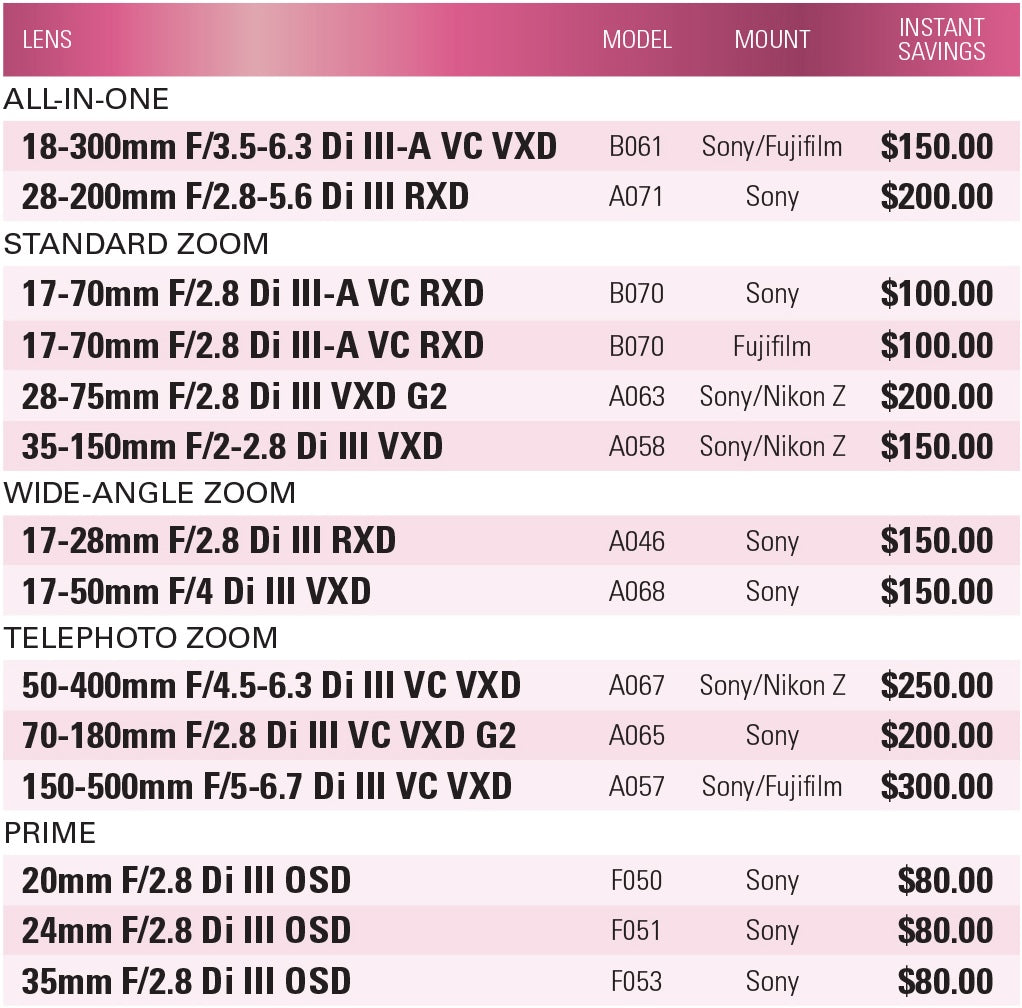Open the 28-200mm F/2.8-5.6 Di III RXD lens
The width and height of the screenshot is (1022, 1008).
click(x=245, y=196)
